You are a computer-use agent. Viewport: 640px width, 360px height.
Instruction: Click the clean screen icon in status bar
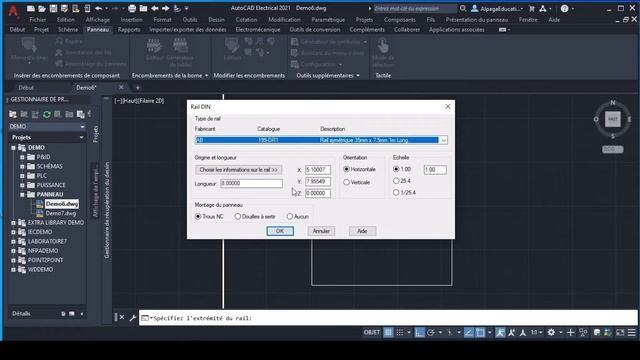tap(620, 333)
